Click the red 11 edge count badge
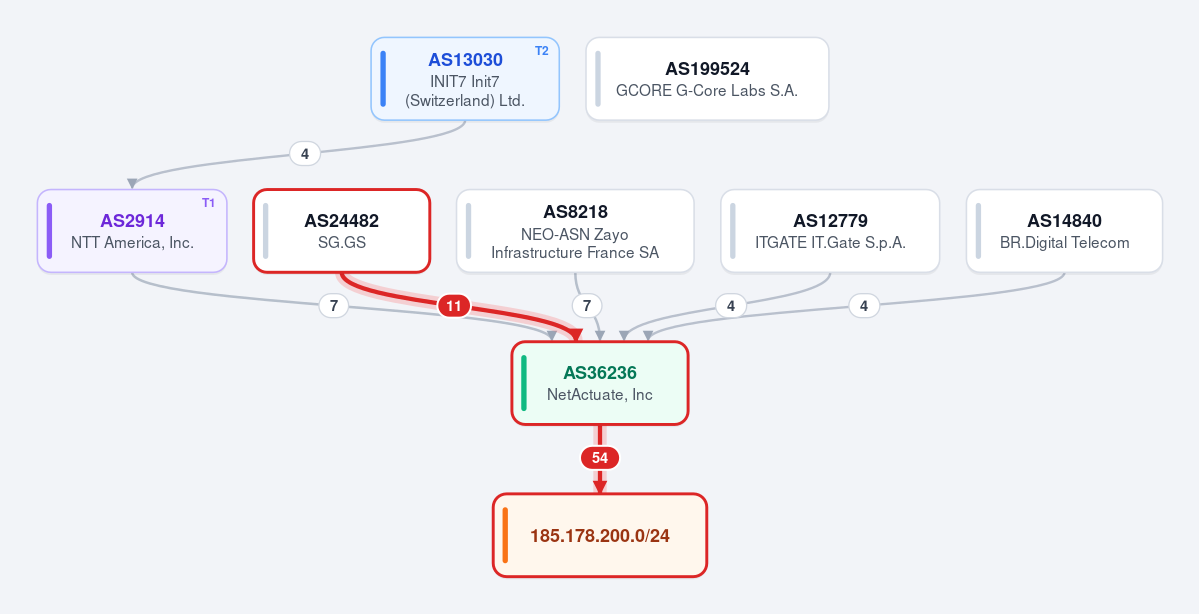 453,306
